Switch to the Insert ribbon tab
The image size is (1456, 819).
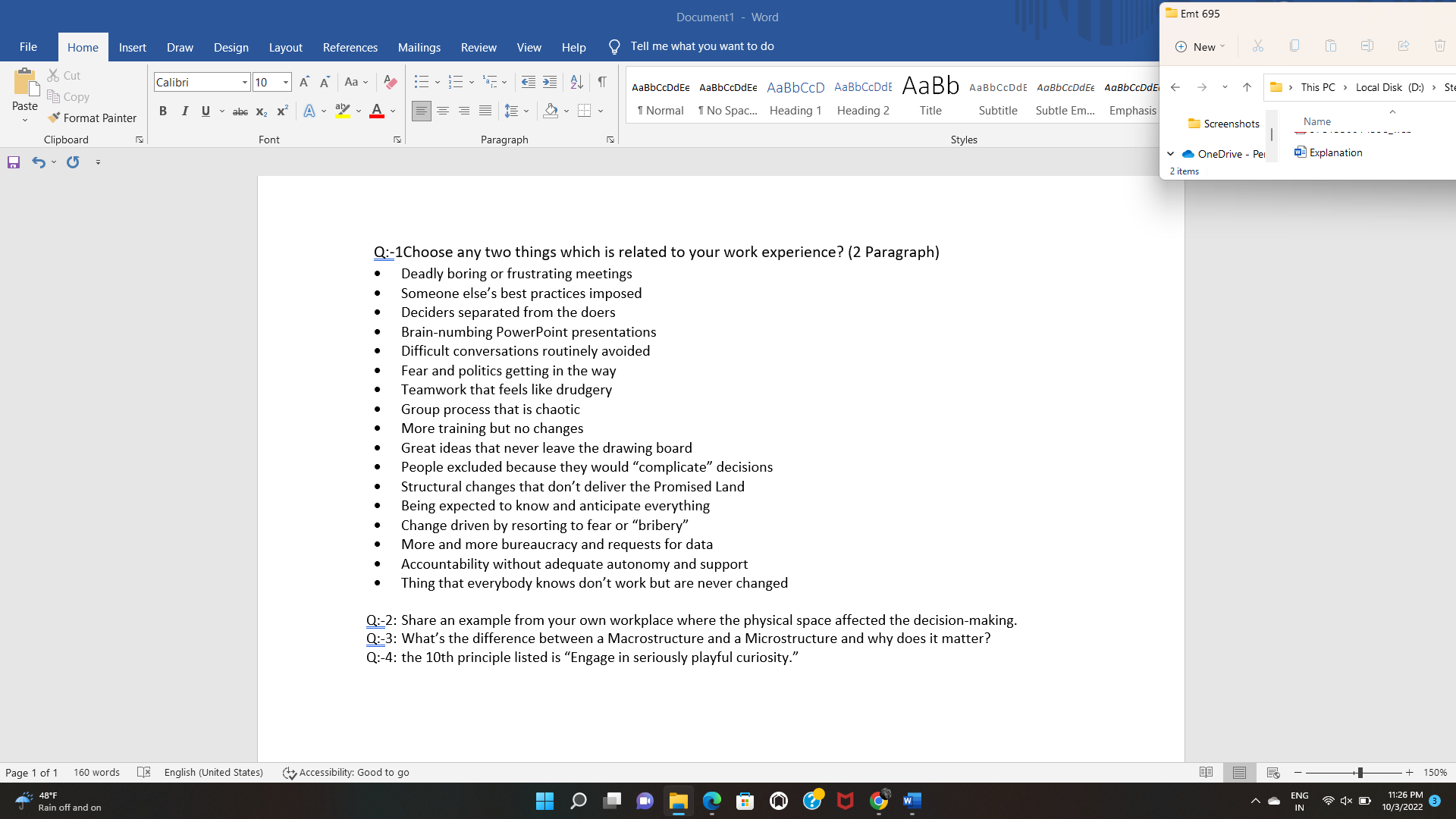pos(133,47)
